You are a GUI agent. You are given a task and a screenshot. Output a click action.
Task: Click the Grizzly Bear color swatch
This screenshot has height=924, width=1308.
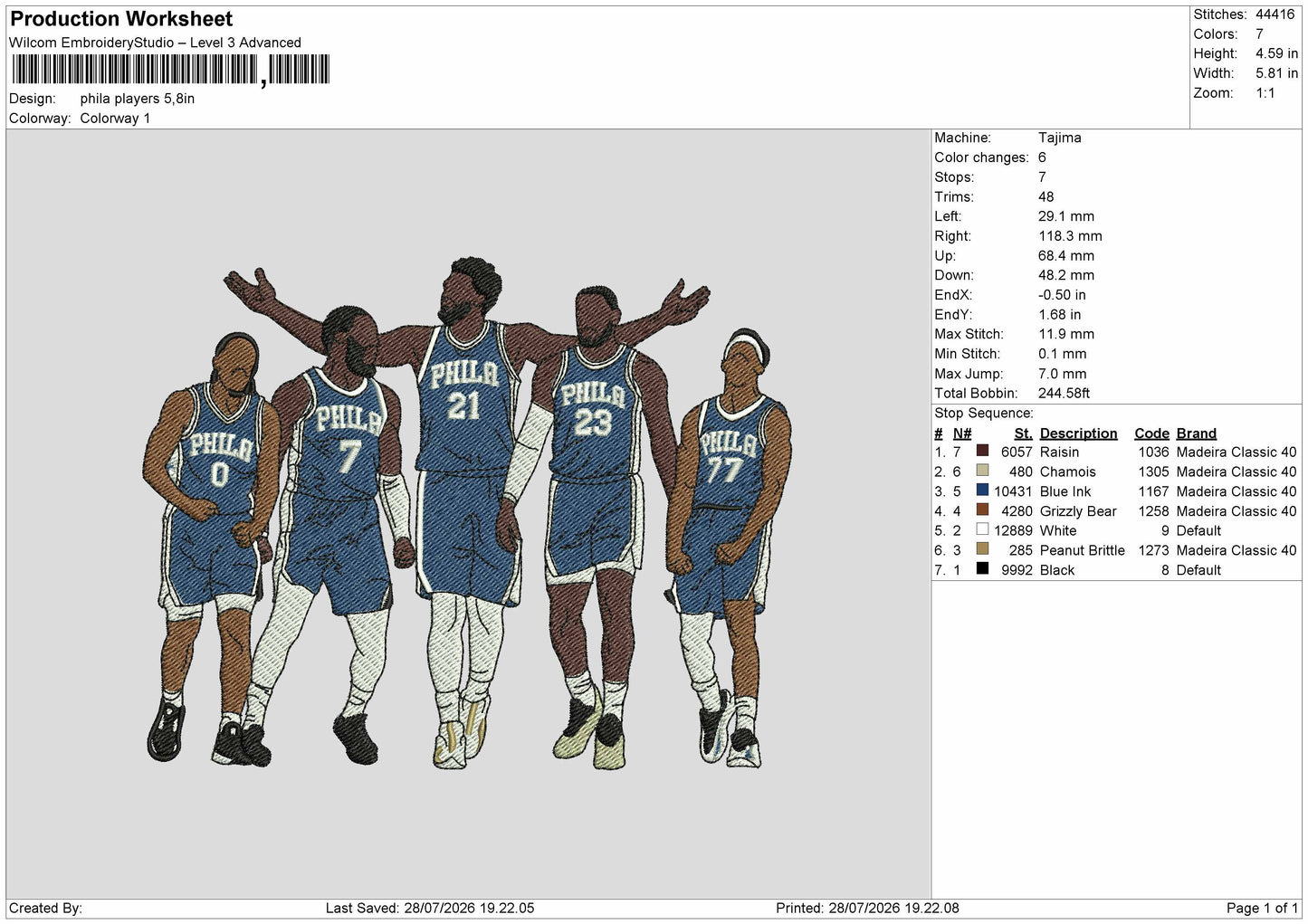[982, 510]
